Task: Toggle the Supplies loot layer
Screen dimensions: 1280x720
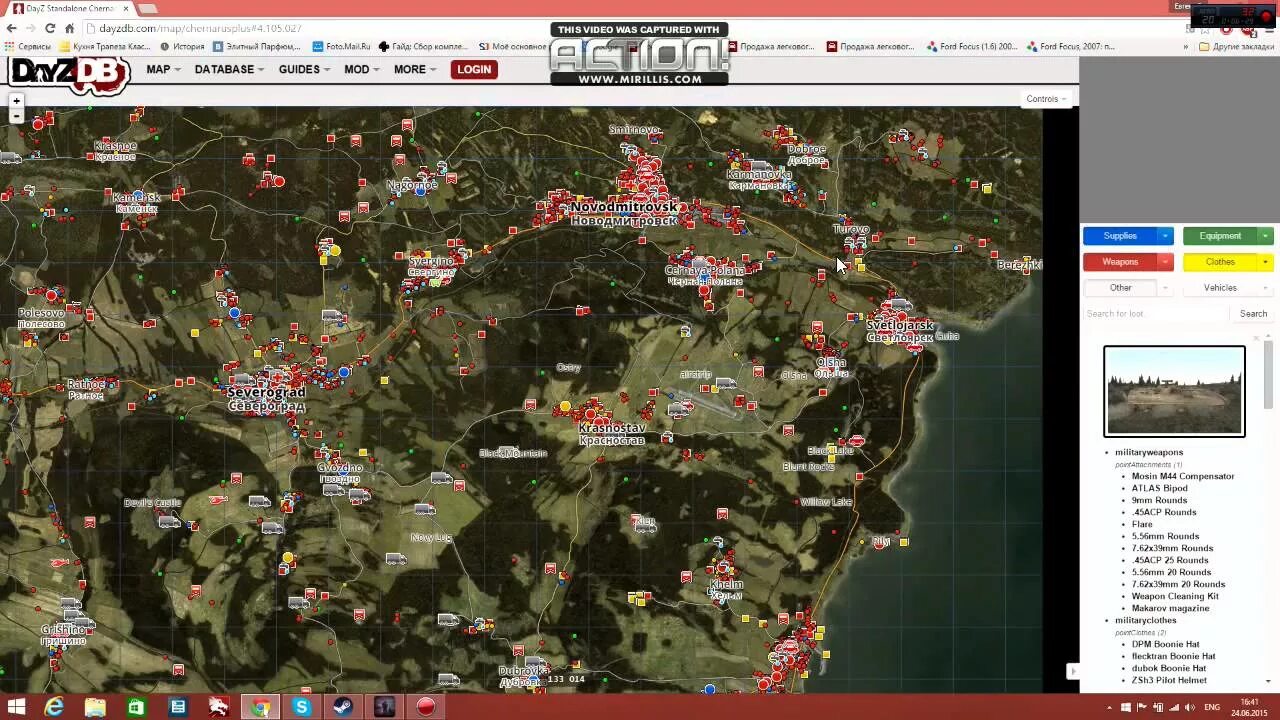Action: coord(1120,236)
